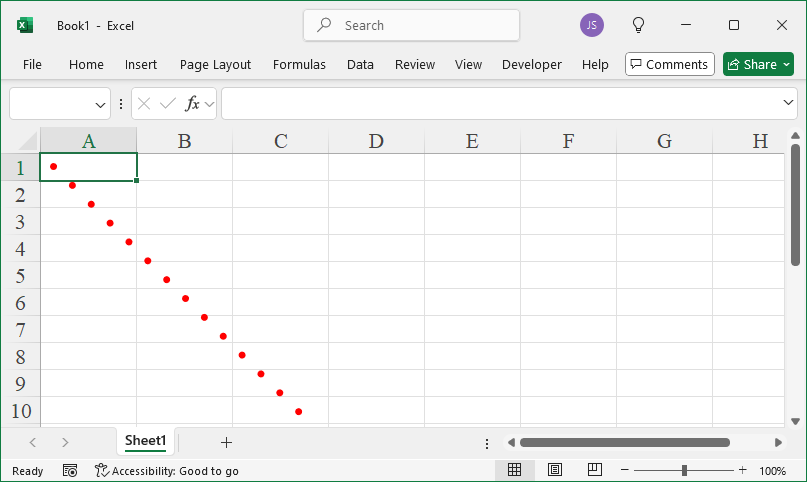The height and width of the screenshot is (482, 807).
Task: Switch to Page Break Preview icon
Action: (x=594, y=470)
